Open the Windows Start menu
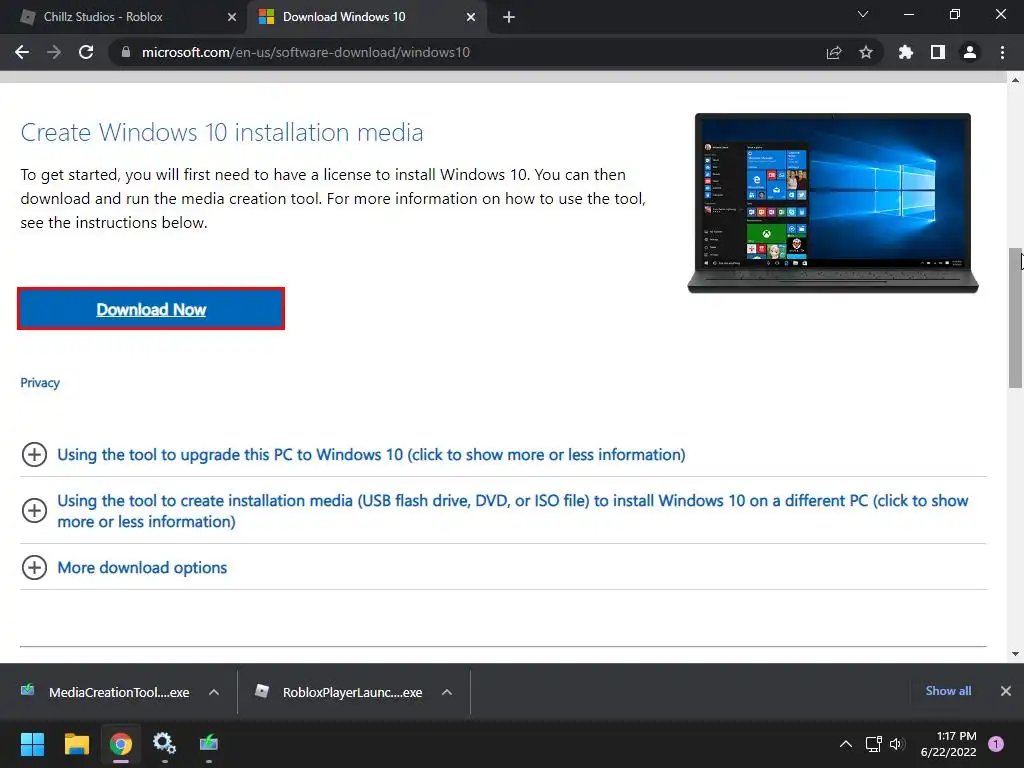Image resolution: width=1024 pixels, height=768 pixels. [x=32, y=744]
